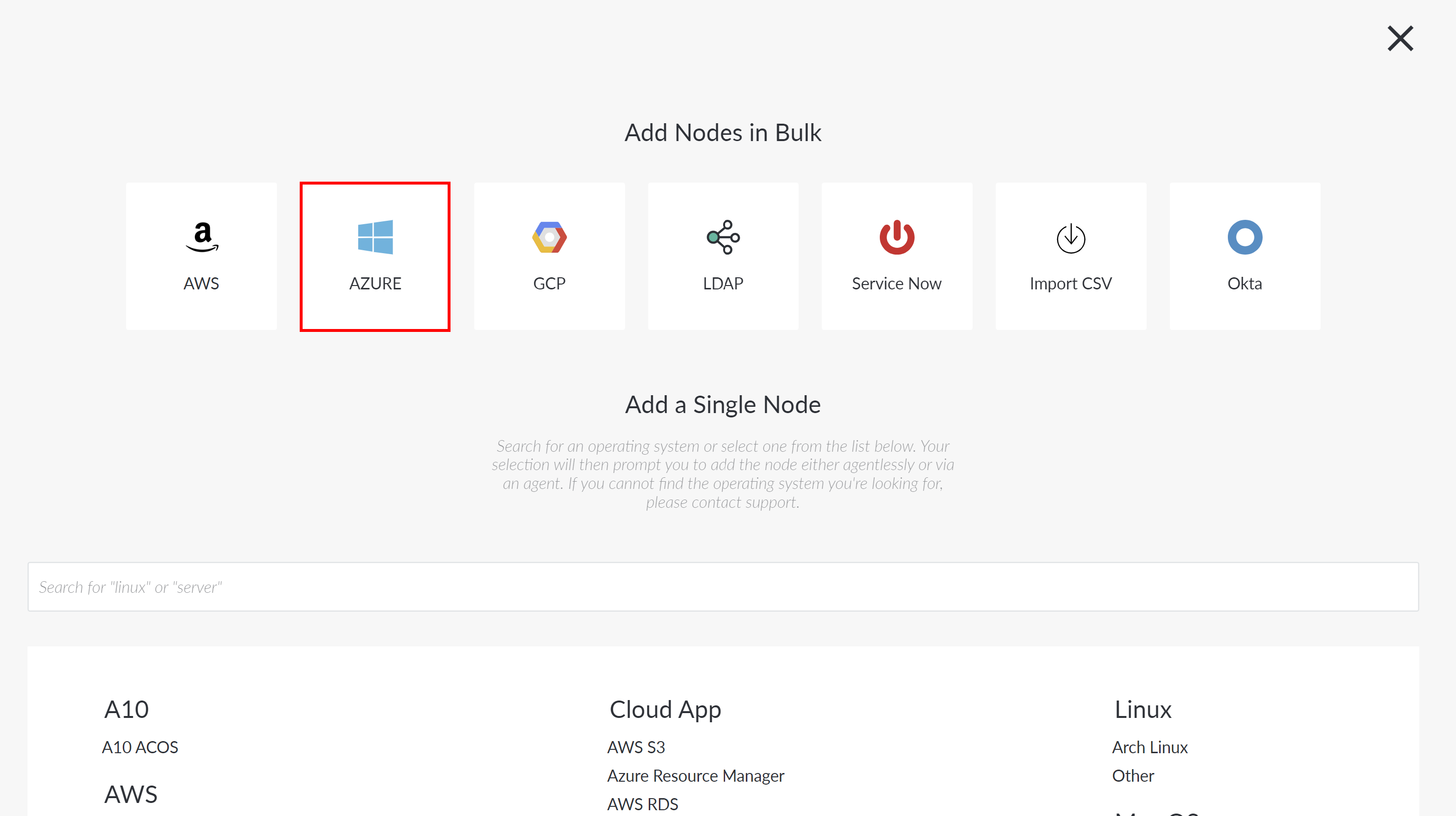Select the AWS bulk import icon

click(x=202, y=237)
